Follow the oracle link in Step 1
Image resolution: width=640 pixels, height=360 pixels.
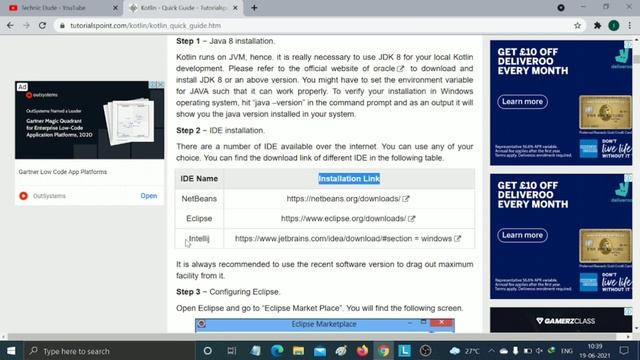[x=388, y=69]
